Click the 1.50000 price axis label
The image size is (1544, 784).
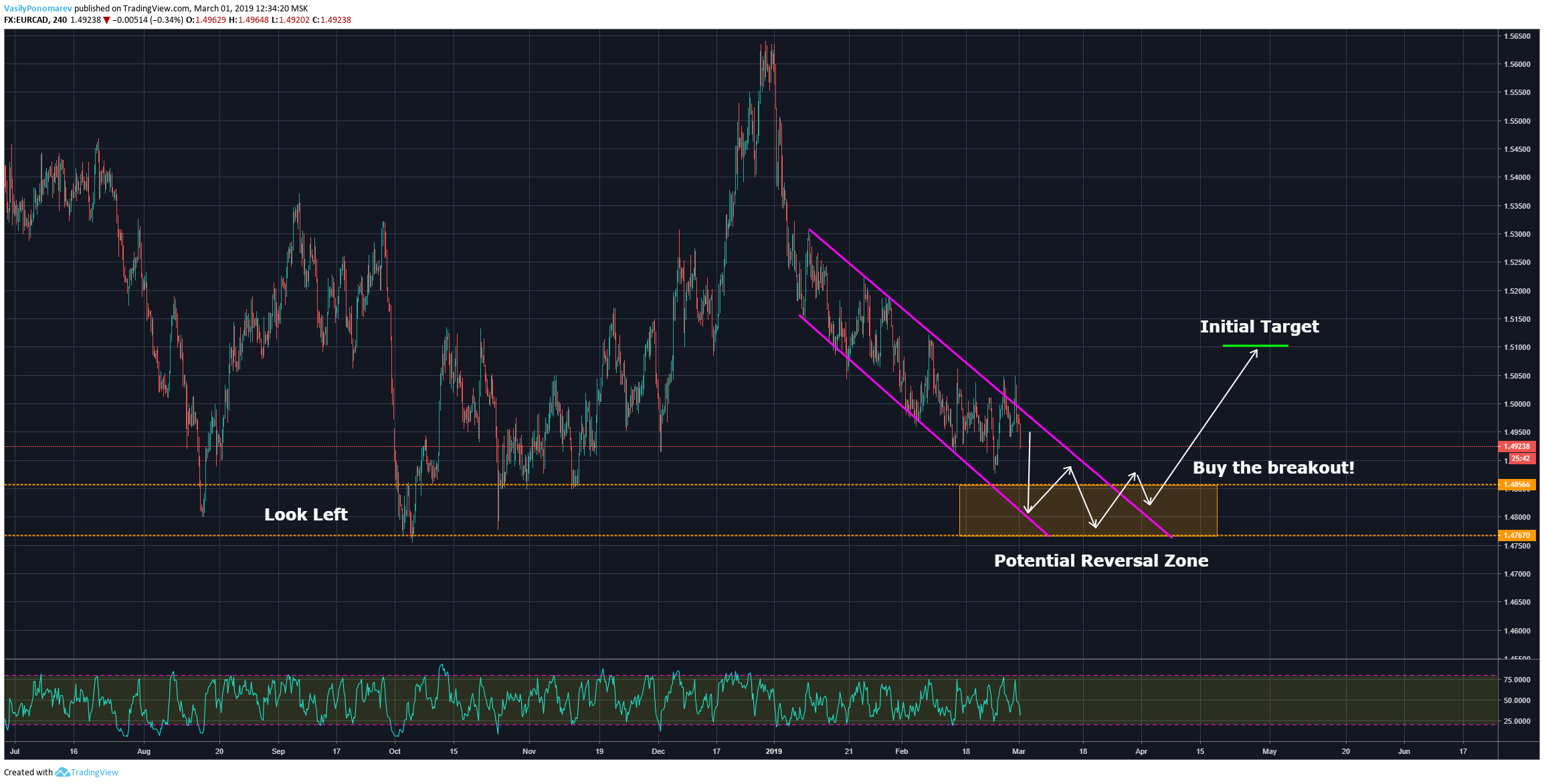[x=1517, y=404]
